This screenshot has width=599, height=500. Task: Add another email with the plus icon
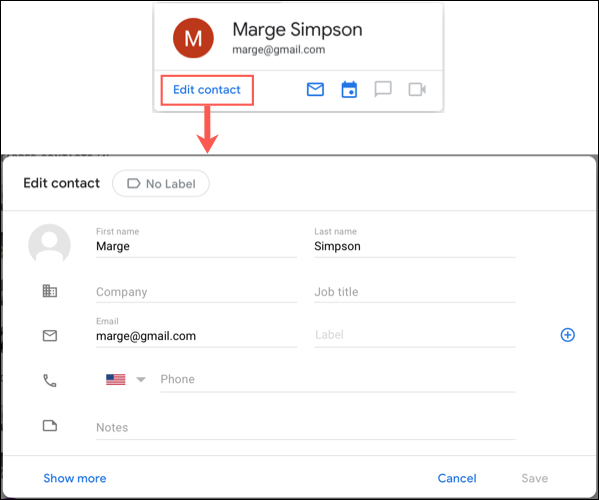click(567, 335)
